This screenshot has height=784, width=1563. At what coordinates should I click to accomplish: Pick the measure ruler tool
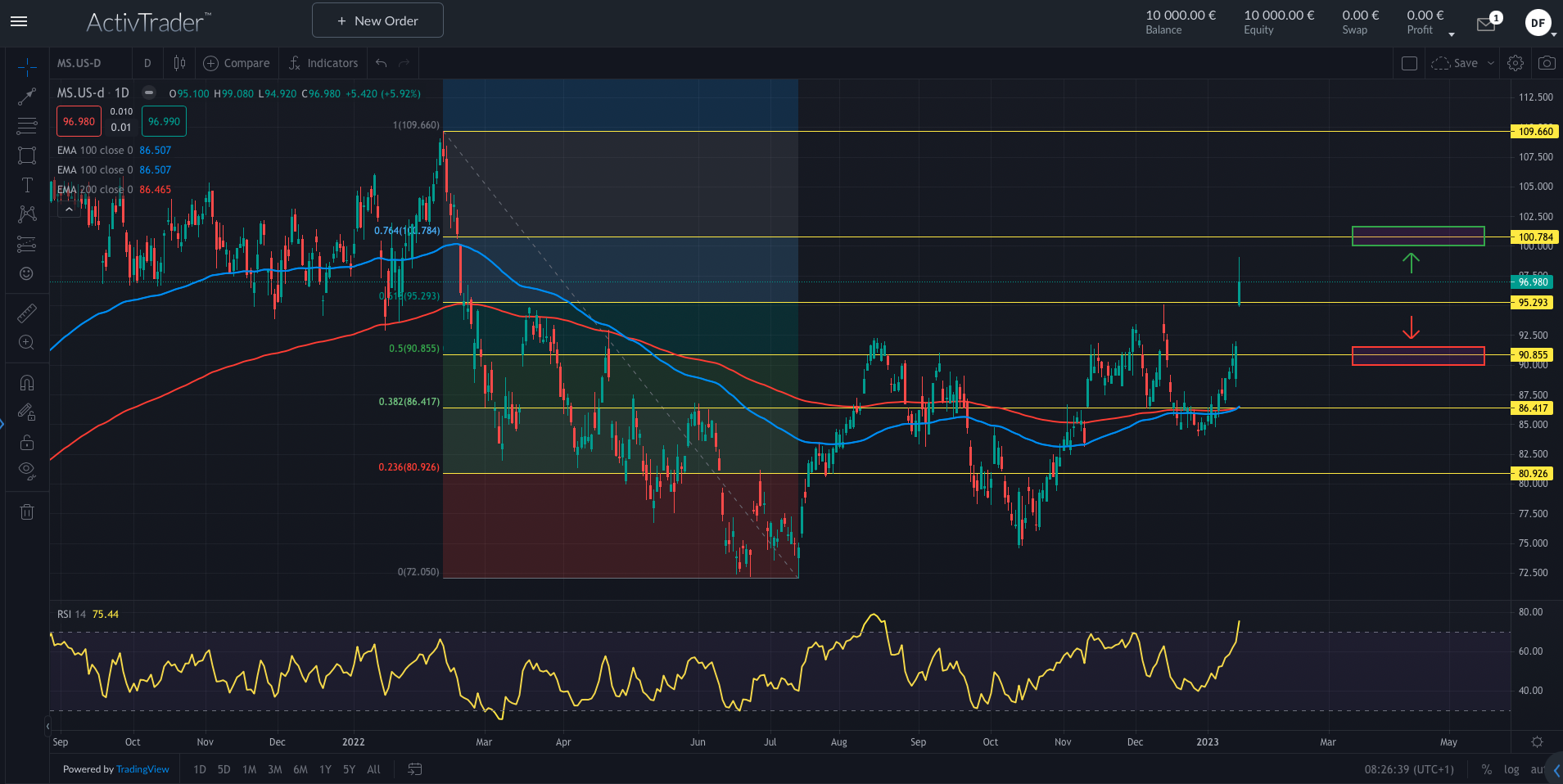click(27, 313)
